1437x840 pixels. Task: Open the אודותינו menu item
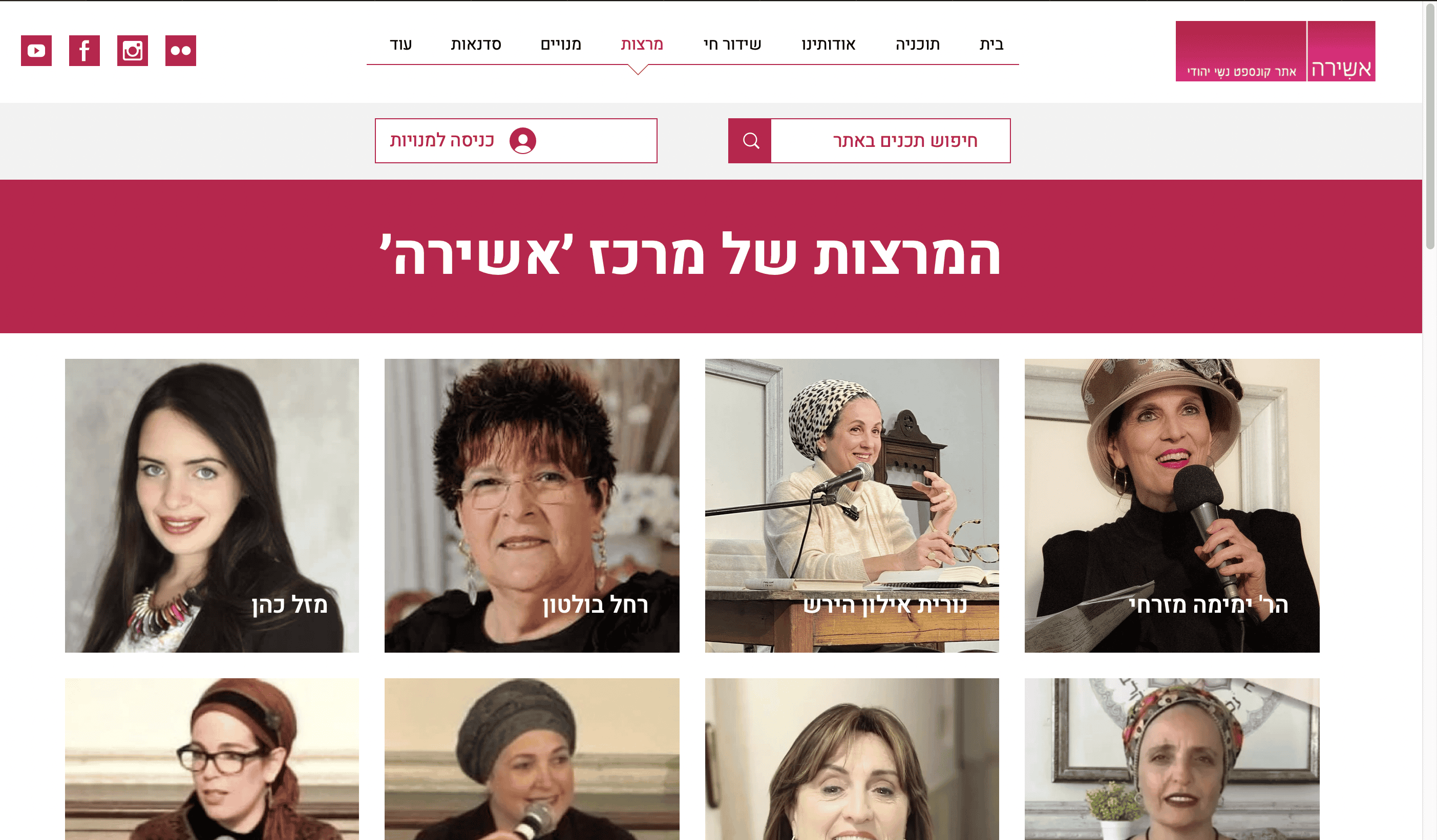click(x=828, y=45)
